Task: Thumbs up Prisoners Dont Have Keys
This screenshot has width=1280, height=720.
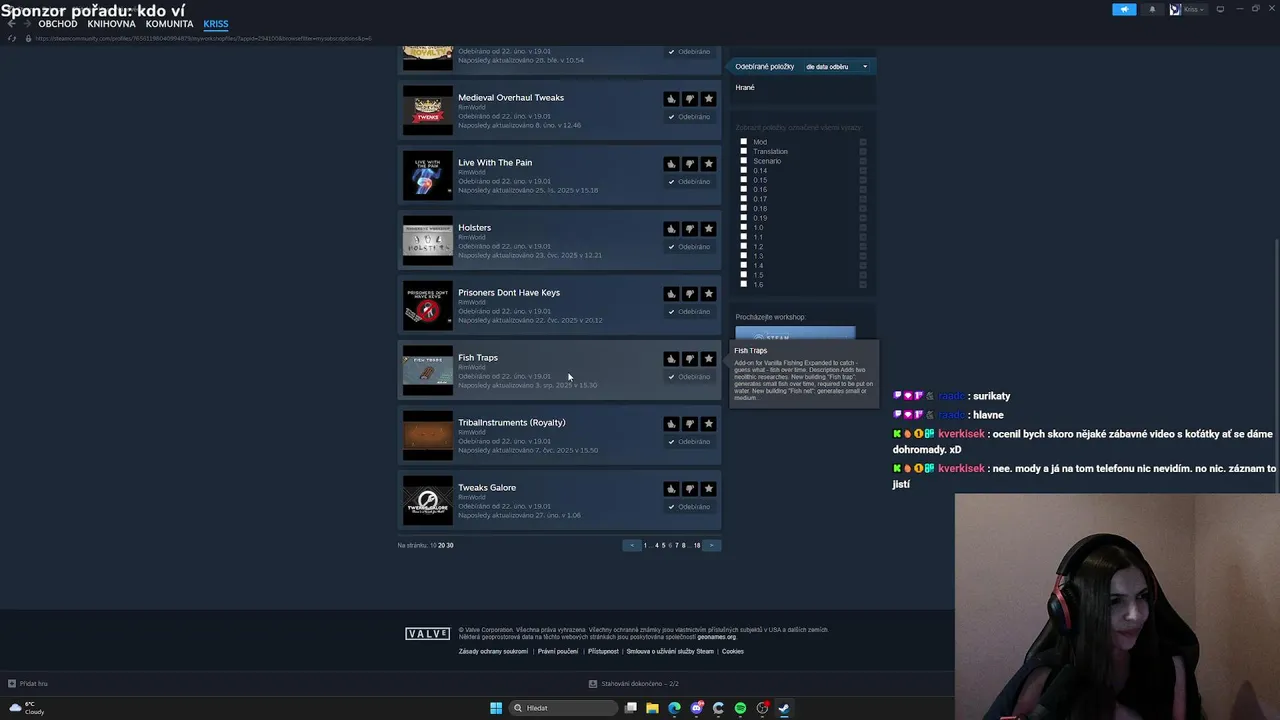Action: 671,294
